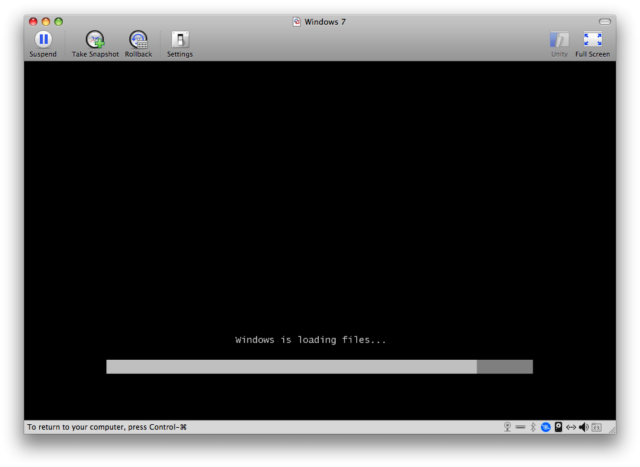Click the Windows loading progress bar
Viewport: 640px width, 467px height.
319,367
